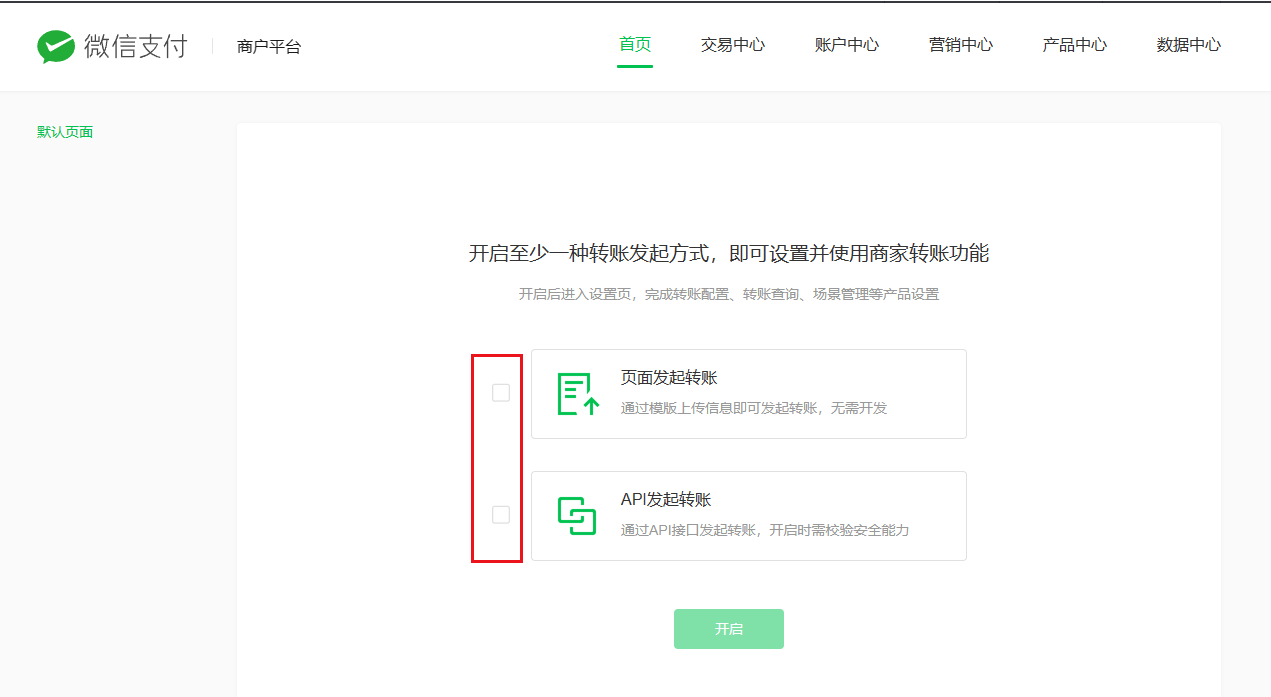
Task: Switch to the 首页 tab
Action: pyautogui.click(x=634, y=44)
